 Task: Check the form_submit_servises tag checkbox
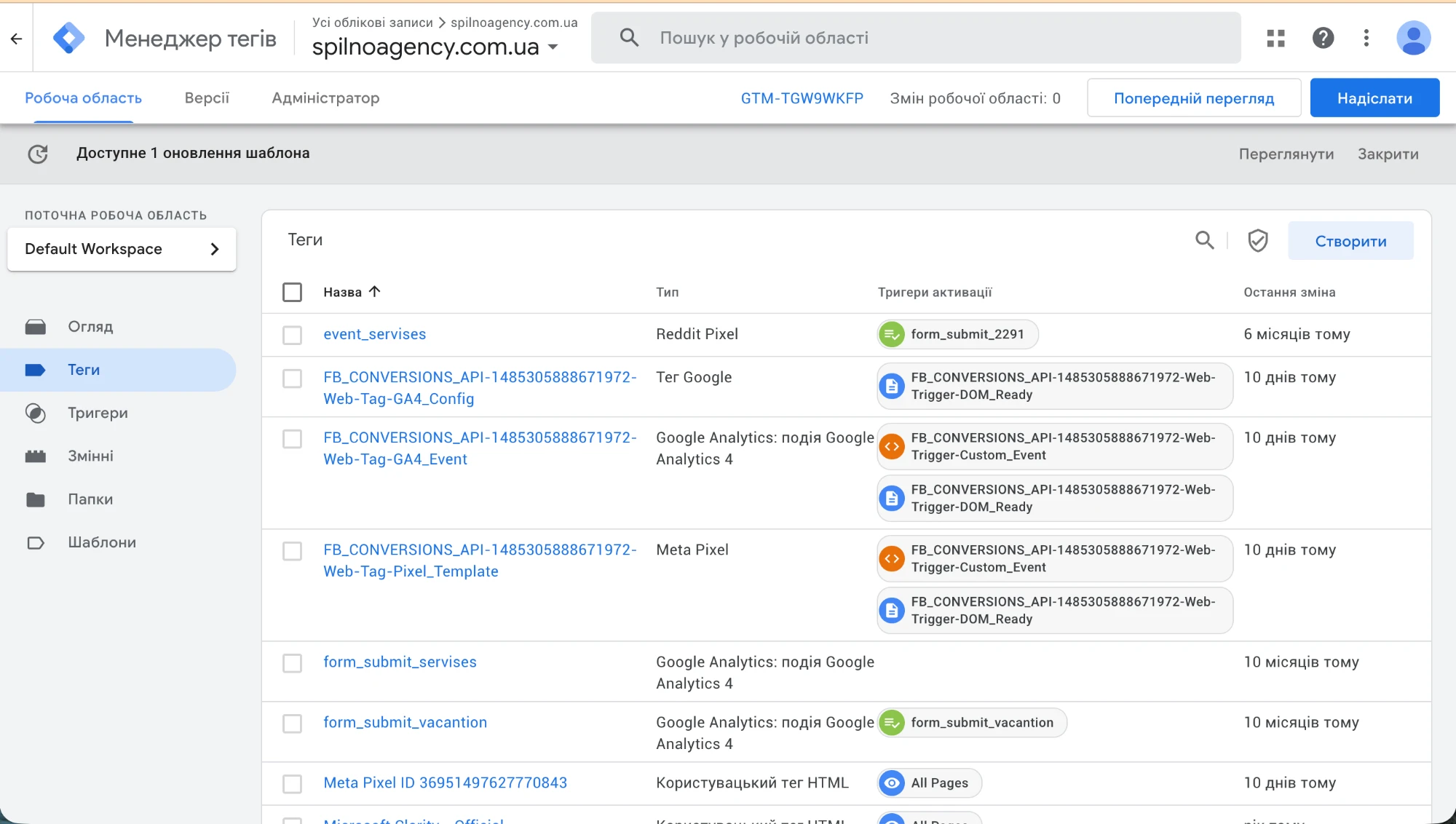292,663
